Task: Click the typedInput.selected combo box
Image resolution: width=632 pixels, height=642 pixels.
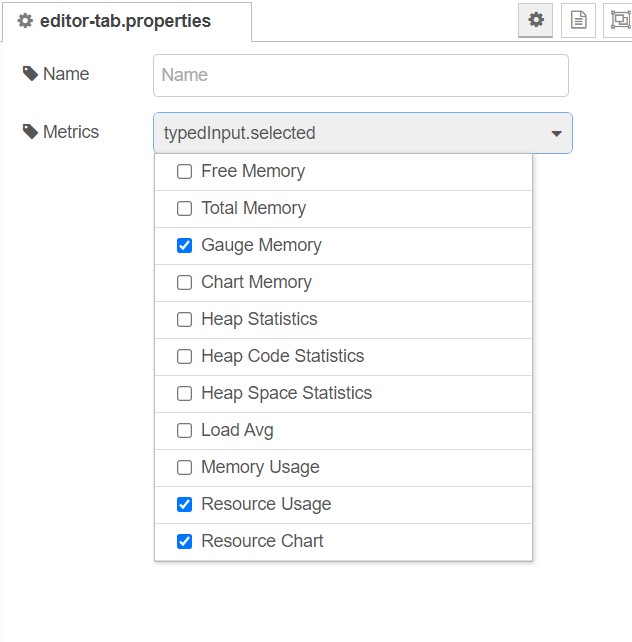Action: [363, 133]
